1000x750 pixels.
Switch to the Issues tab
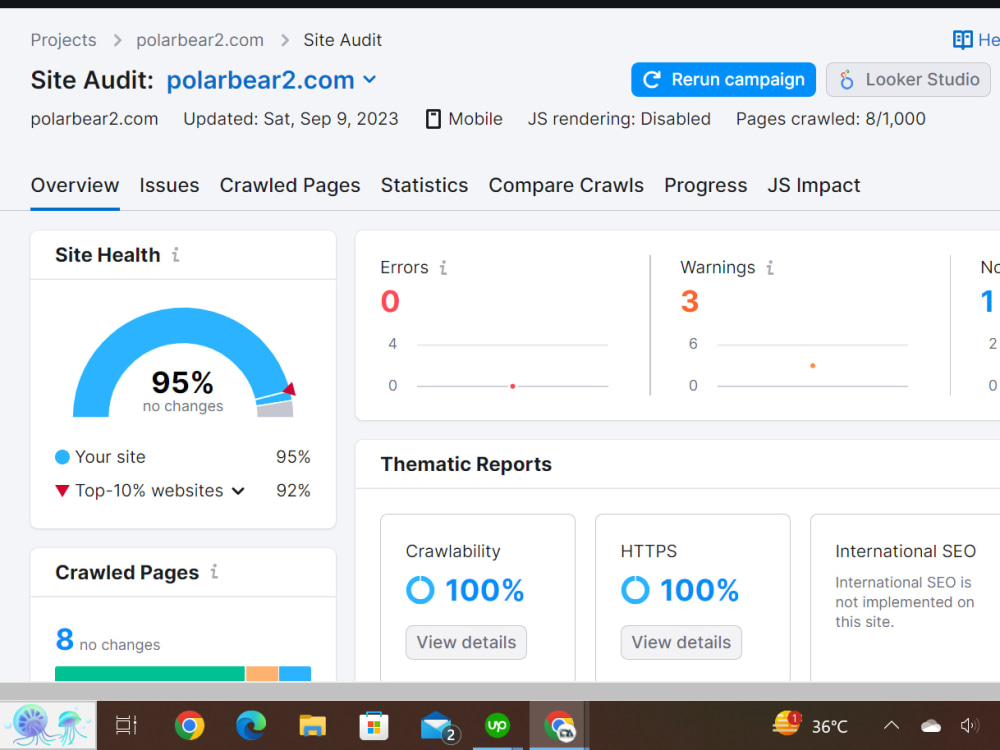tap(169, 186)
